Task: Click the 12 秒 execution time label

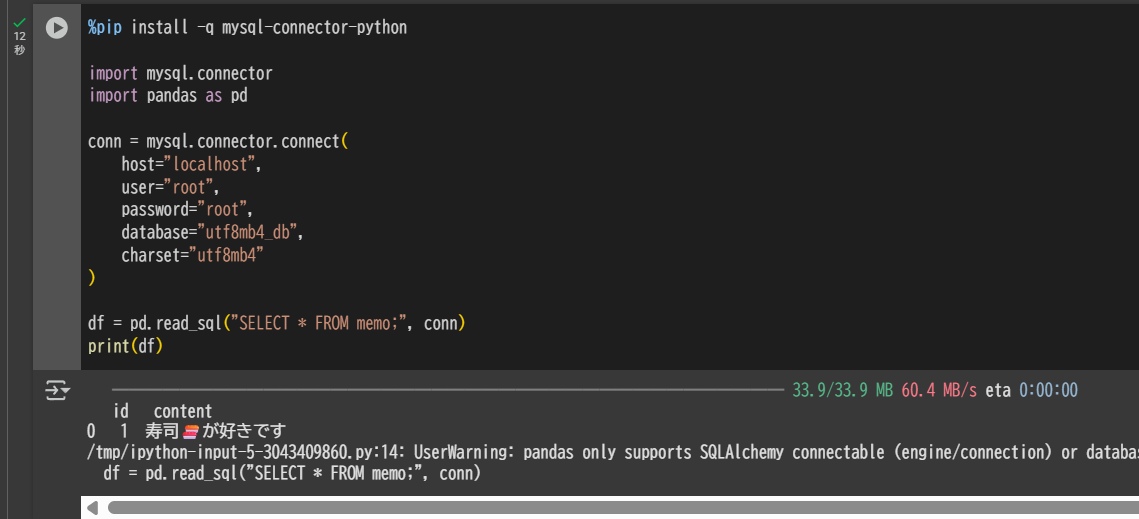Action: [20, 43]
